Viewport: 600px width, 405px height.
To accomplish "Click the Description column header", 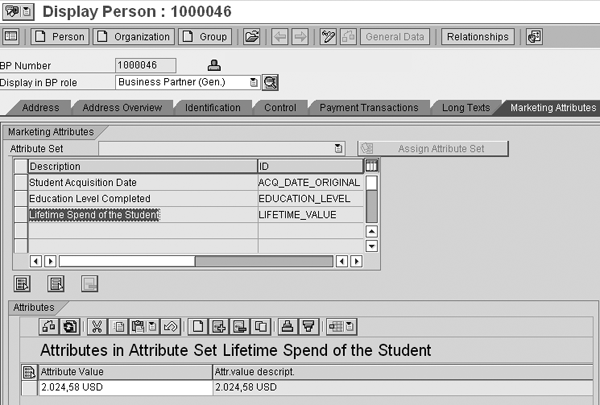I will [143, 166].
